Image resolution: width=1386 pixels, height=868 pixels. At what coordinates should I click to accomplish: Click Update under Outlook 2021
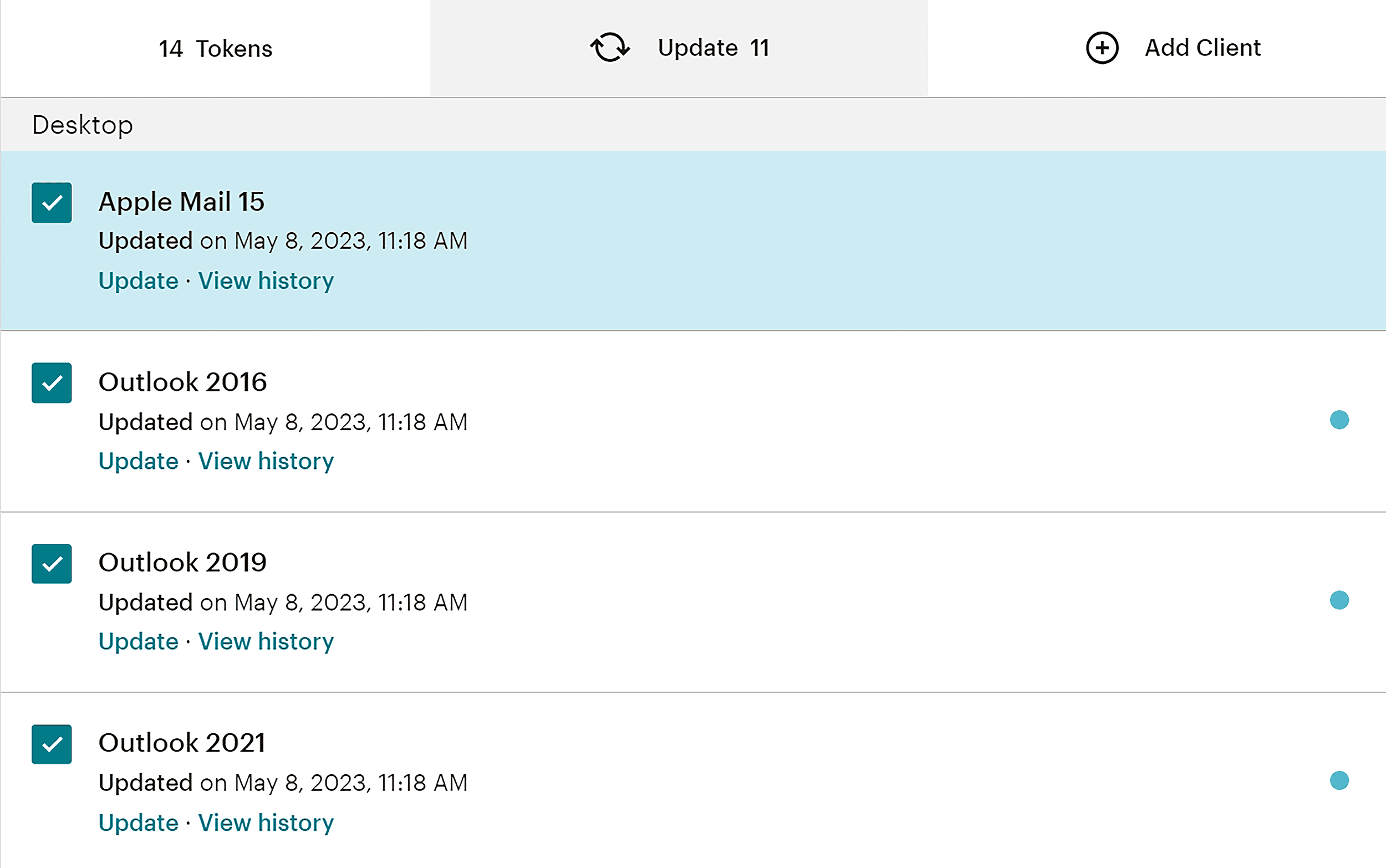(138, 822)
